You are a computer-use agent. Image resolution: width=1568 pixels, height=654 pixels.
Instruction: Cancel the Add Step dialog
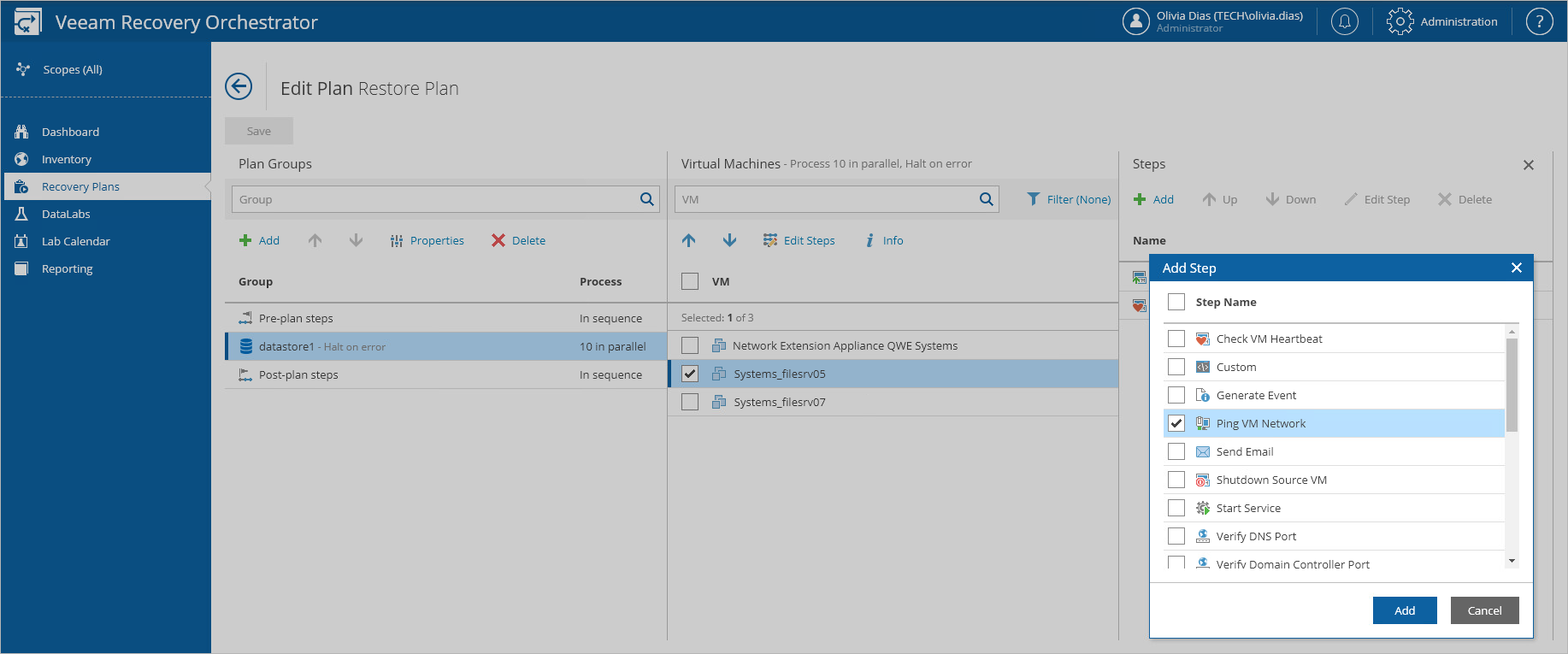[x=1484, y=610]
